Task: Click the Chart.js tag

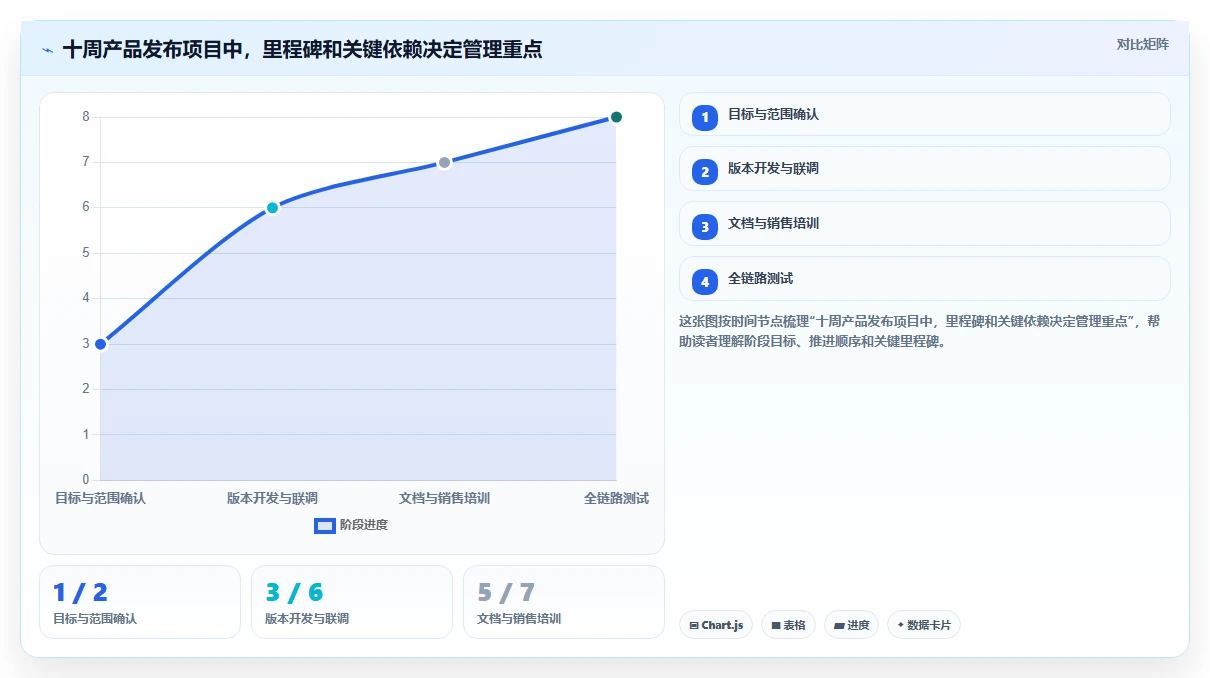Action: click(x=716, y=625)
